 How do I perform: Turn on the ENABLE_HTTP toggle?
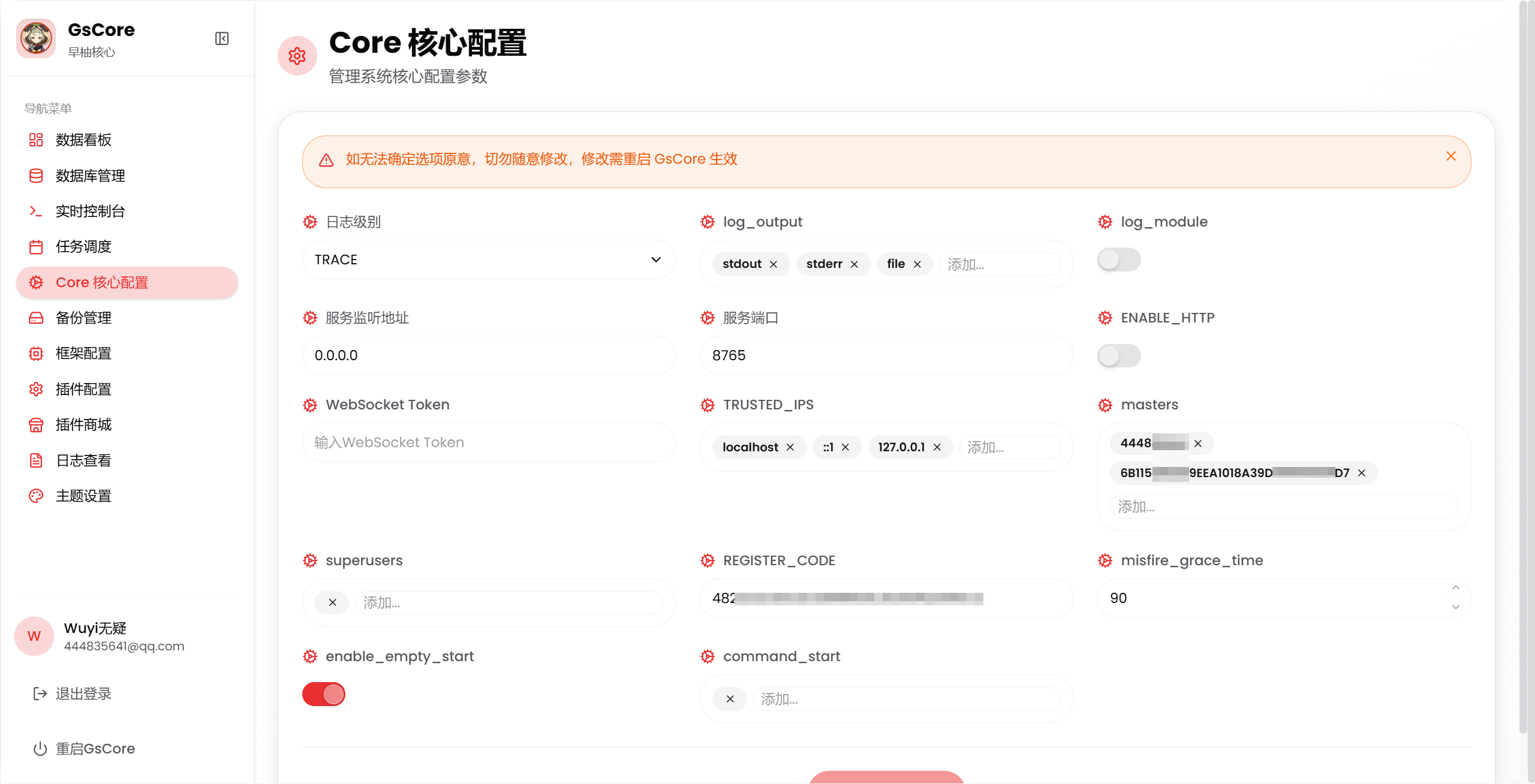[1119, 356]
